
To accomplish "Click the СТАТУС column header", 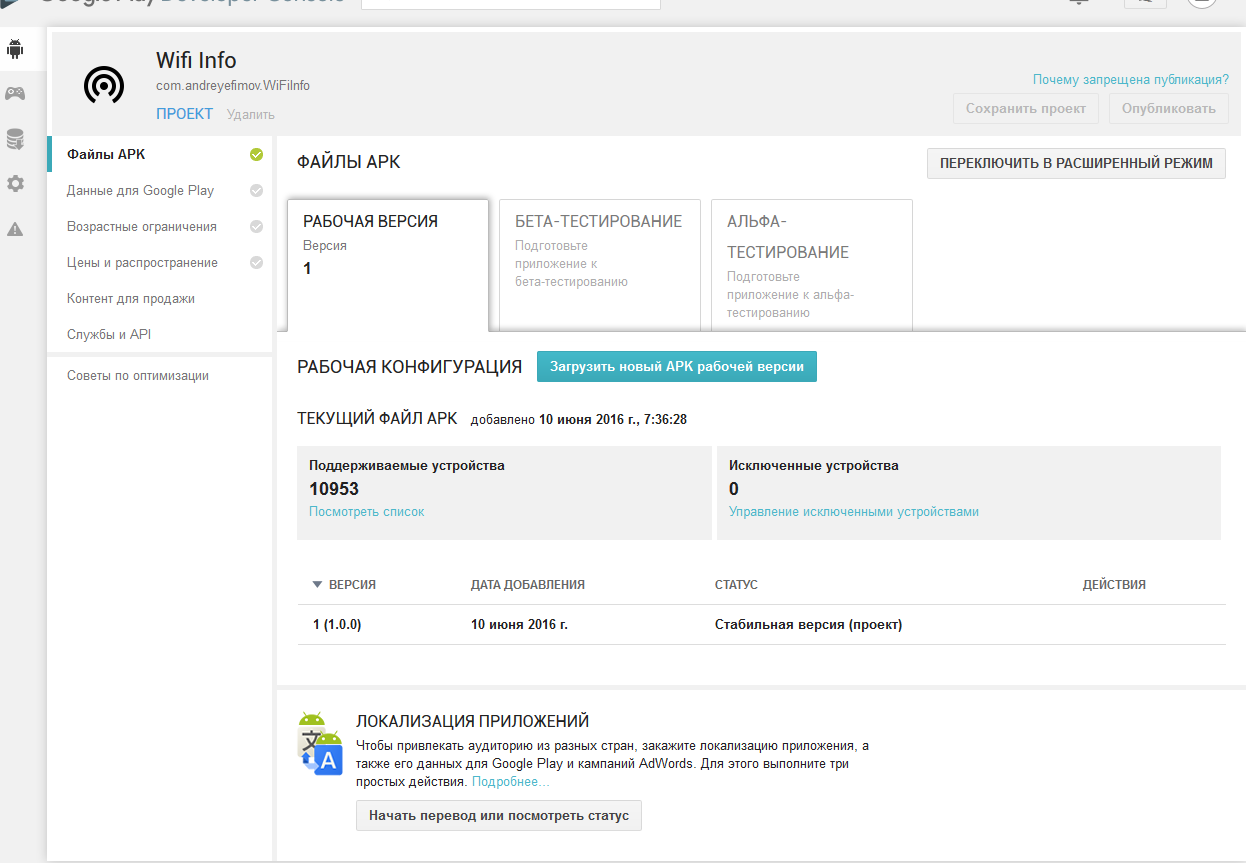I will coord(736,585).
